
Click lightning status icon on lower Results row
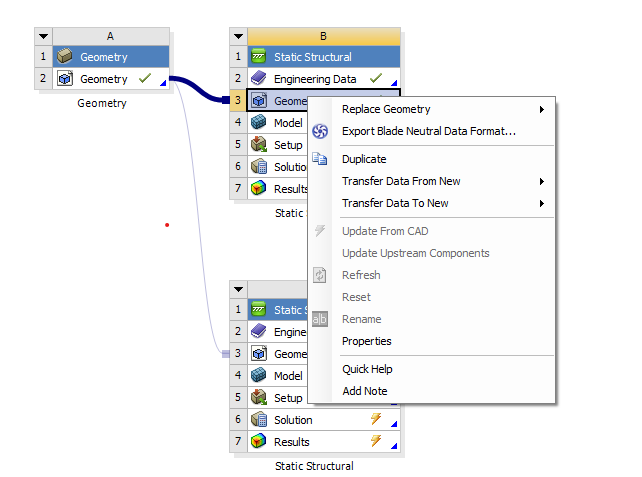[376, 441]
